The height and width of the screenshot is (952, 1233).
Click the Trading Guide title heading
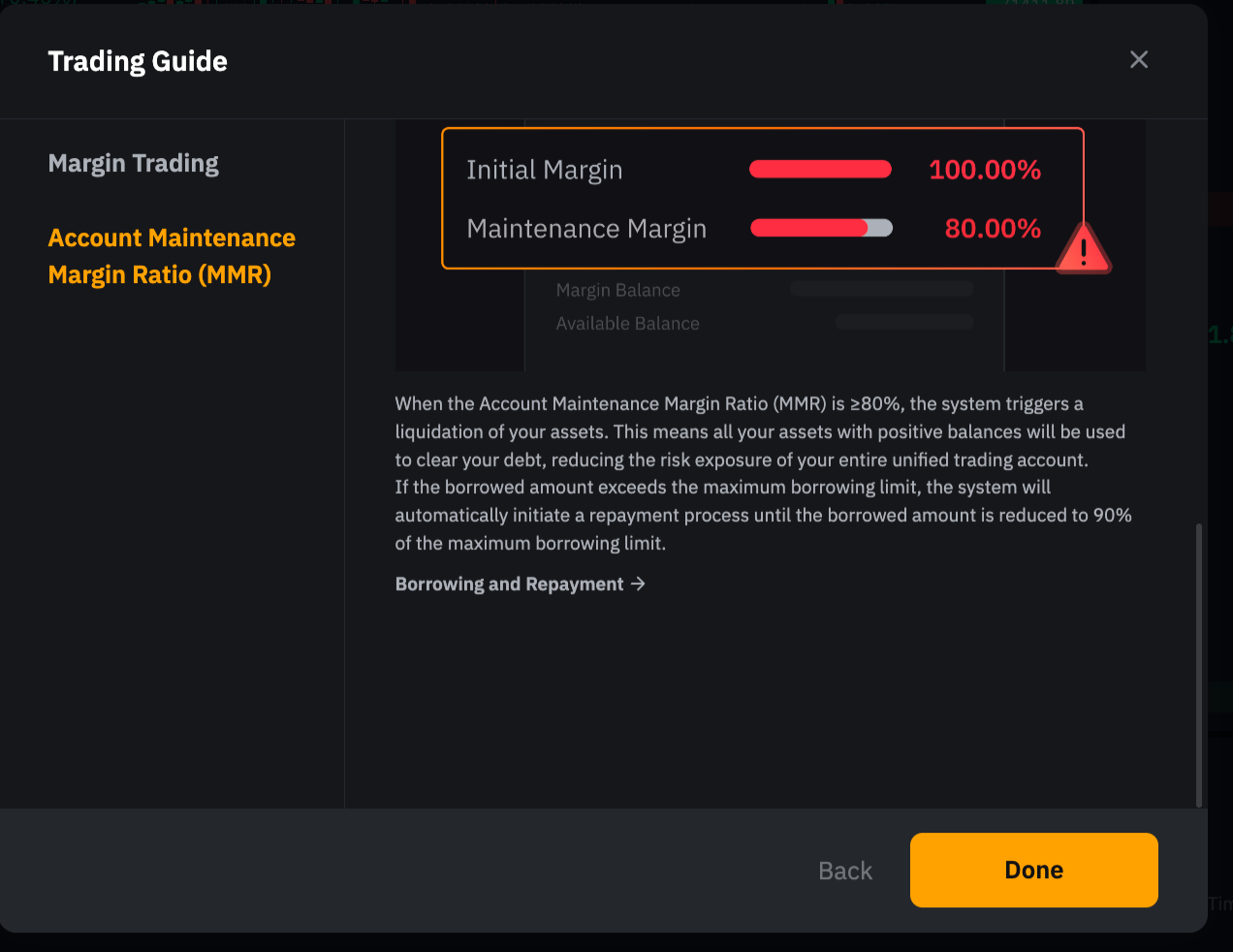138,61
